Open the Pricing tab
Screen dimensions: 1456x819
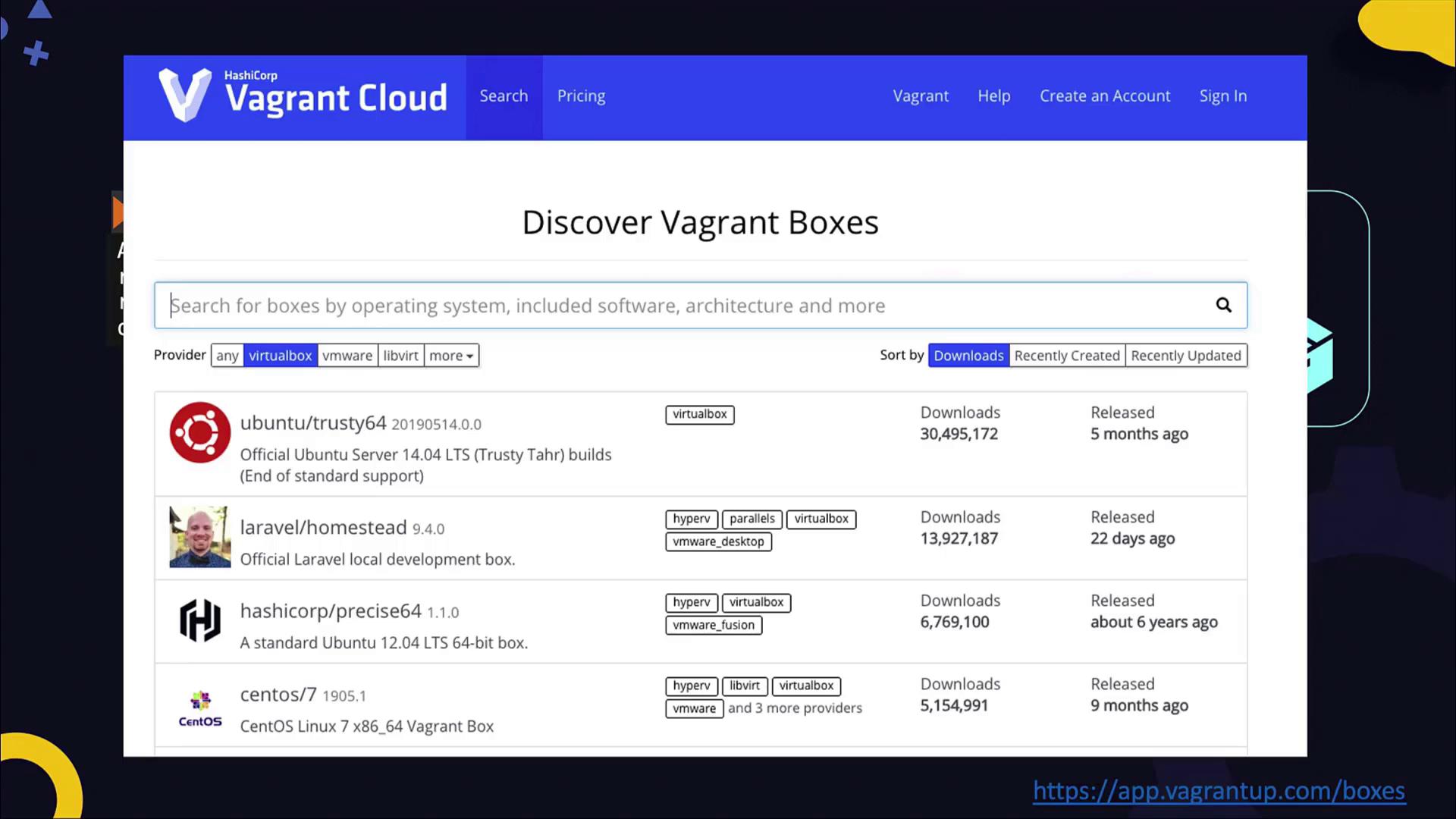[581, 96]
